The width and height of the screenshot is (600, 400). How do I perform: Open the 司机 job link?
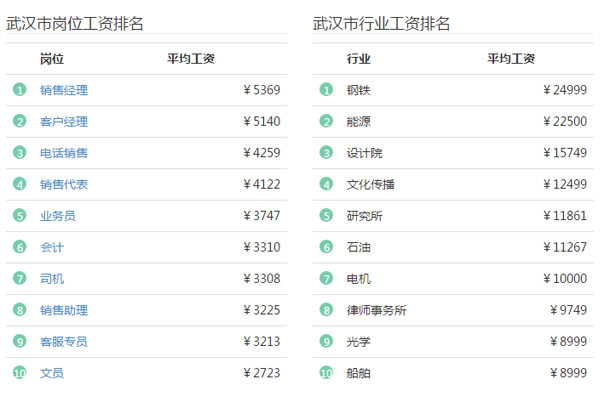pos(52,279)
